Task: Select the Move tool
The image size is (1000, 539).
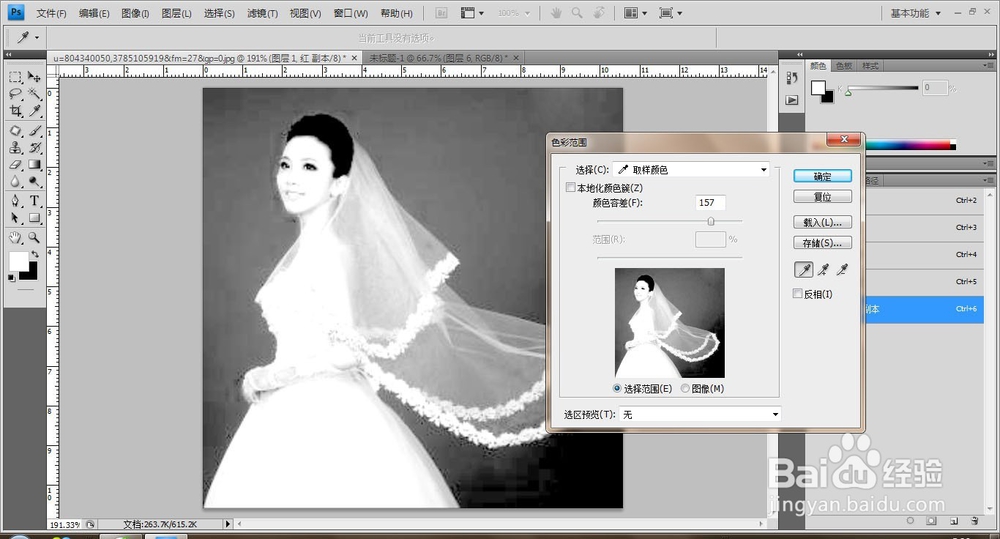Action: (x=34, y=77)
